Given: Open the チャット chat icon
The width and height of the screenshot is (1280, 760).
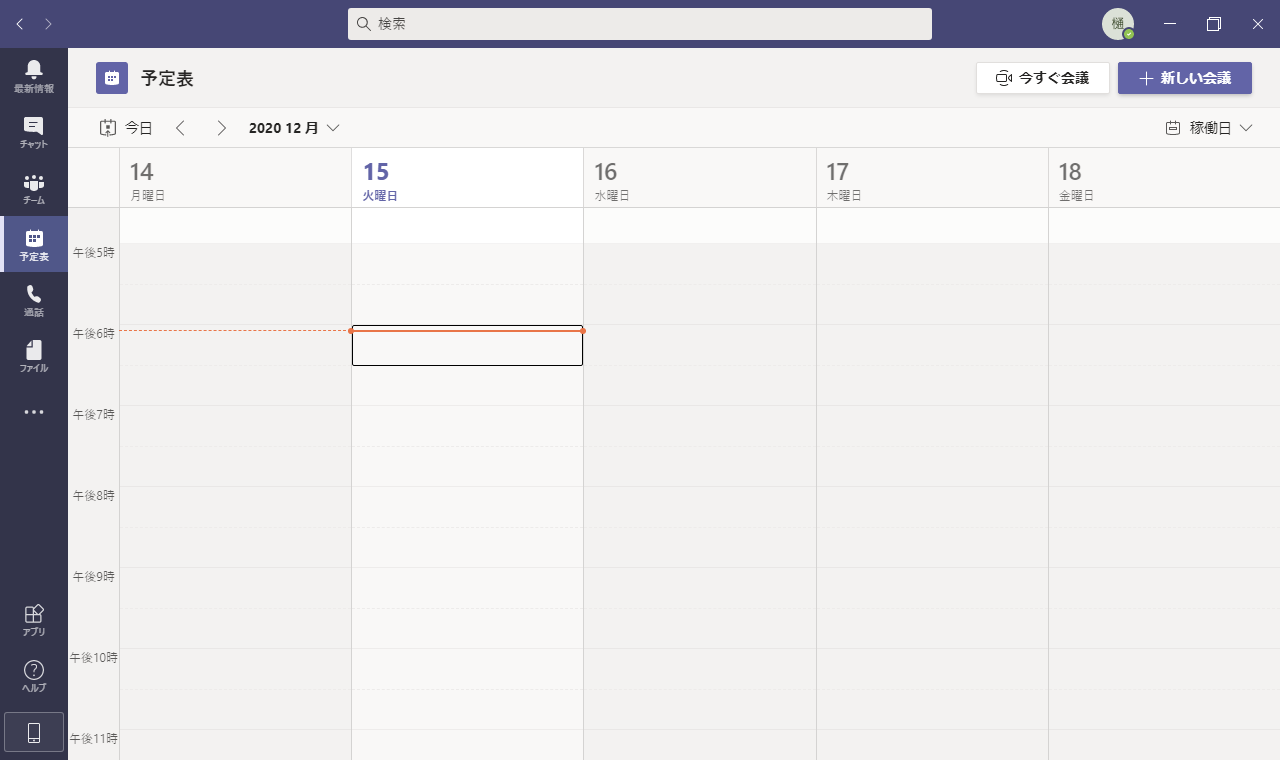Looking at the screenshot, I should coord(34,132).
